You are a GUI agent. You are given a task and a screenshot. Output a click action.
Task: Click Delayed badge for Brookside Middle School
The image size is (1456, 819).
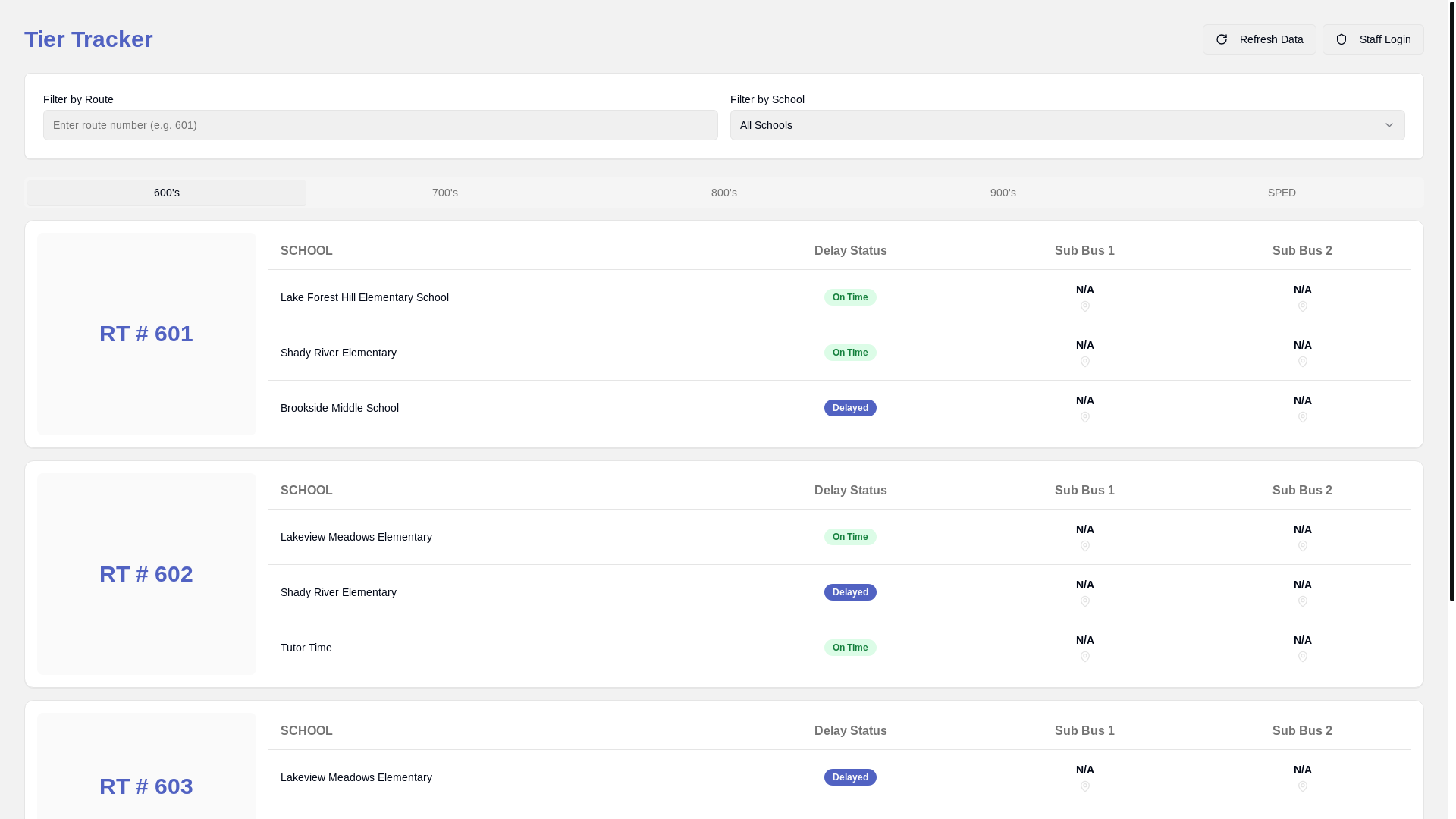pyautogui.click(x=850, y=408)
